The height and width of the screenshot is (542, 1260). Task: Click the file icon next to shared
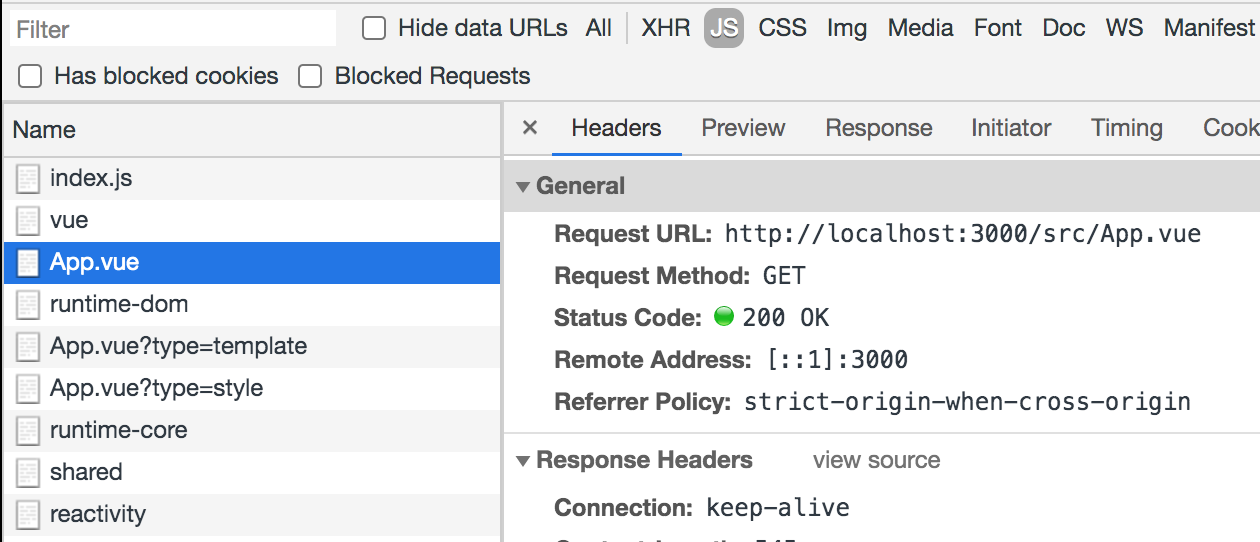tap(29, 473)
